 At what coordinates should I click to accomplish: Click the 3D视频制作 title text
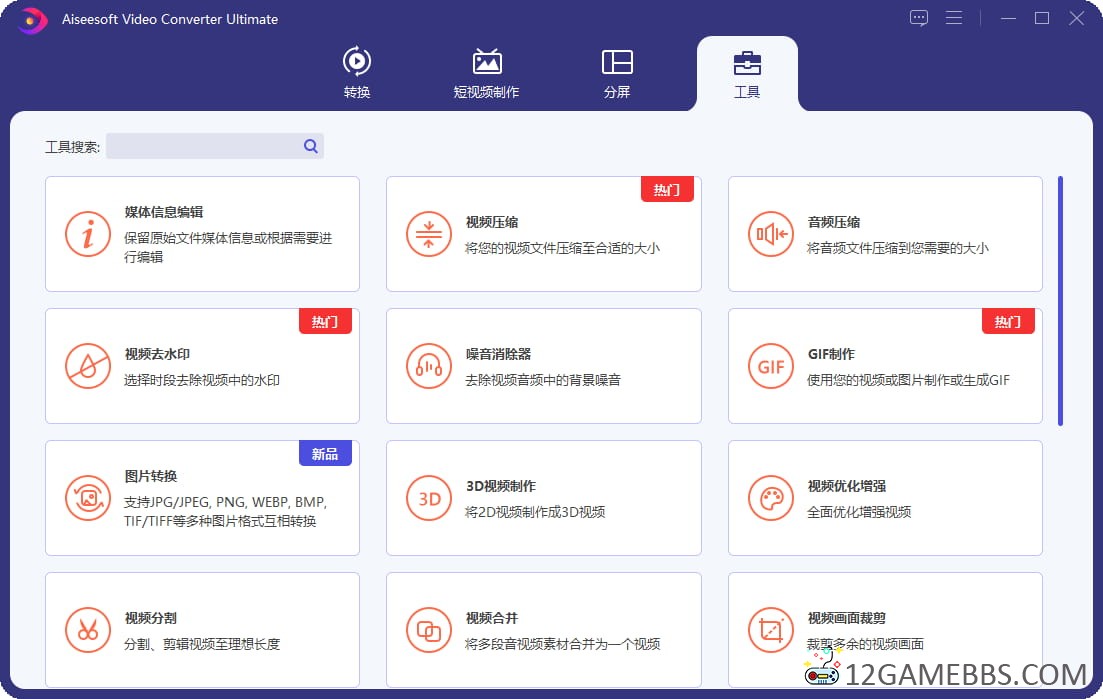coord(500,486)
